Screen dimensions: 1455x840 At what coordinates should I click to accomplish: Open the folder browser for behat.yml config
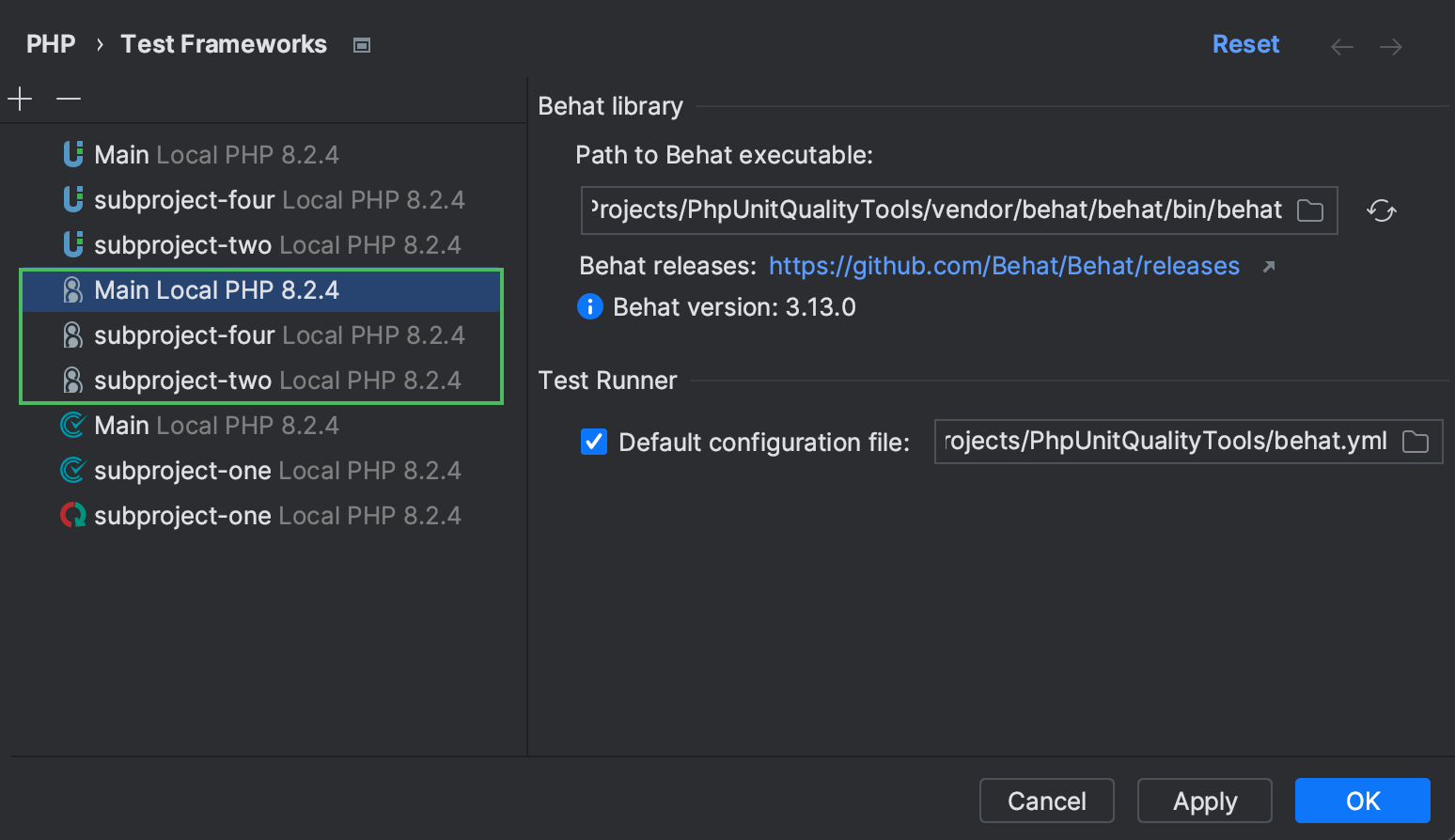pos(1415,441)
